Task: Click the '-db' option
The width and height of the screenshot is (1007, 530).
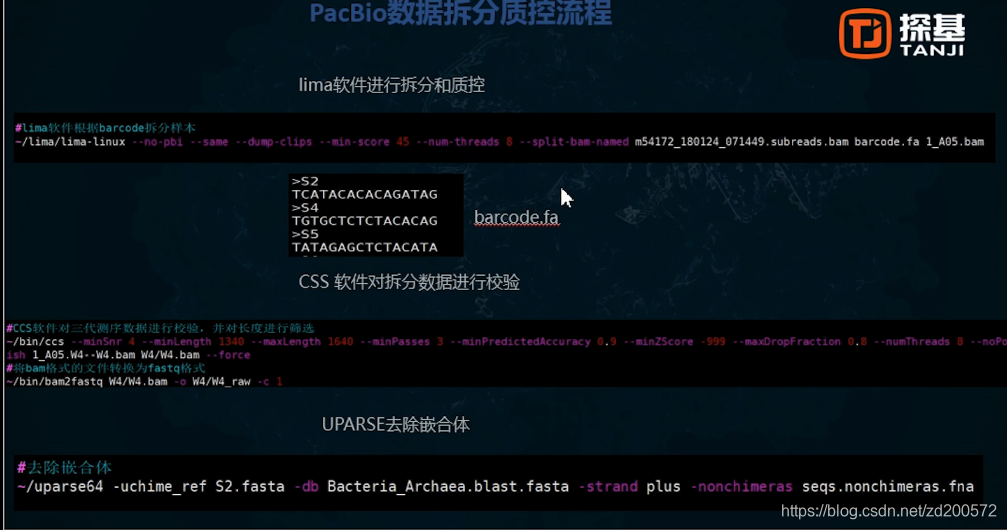Action: (x=307, y=486)
